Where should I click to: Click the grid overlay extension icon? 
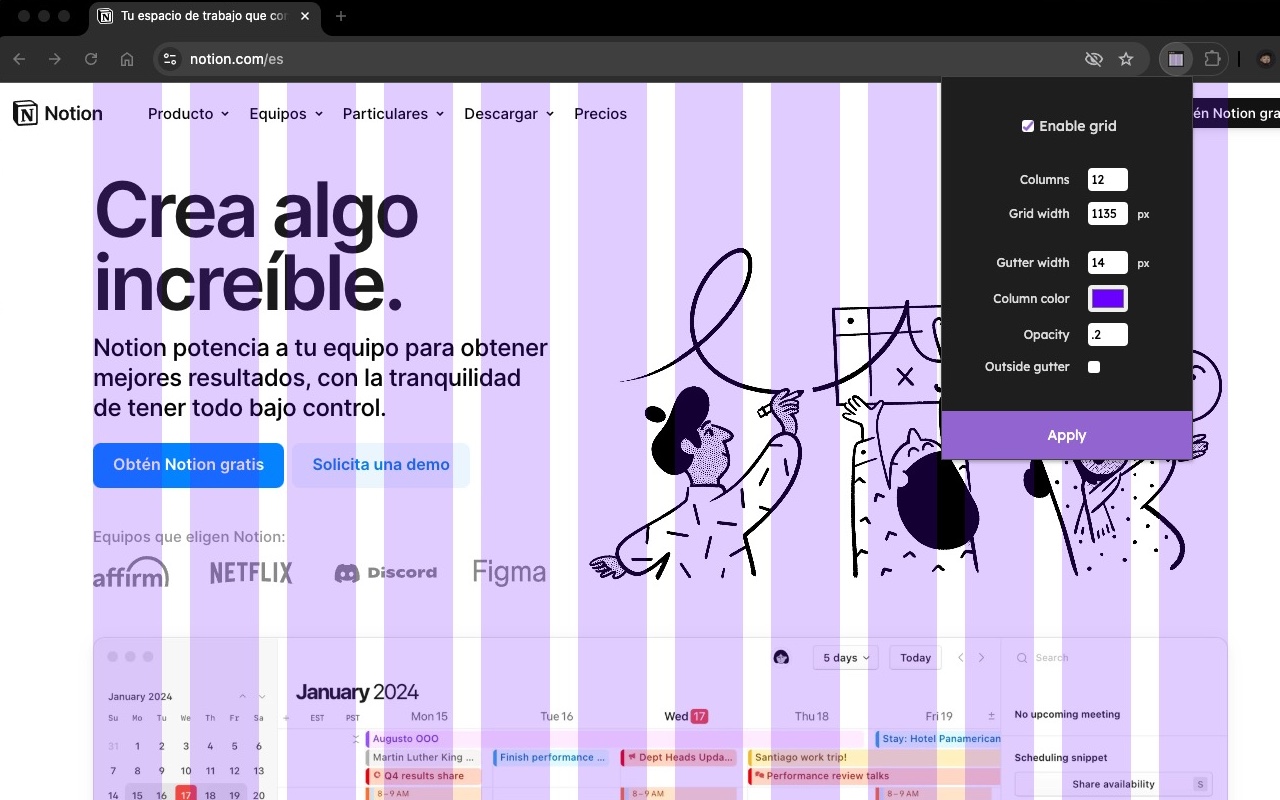pyautogui.click(x=1176, y=59)
